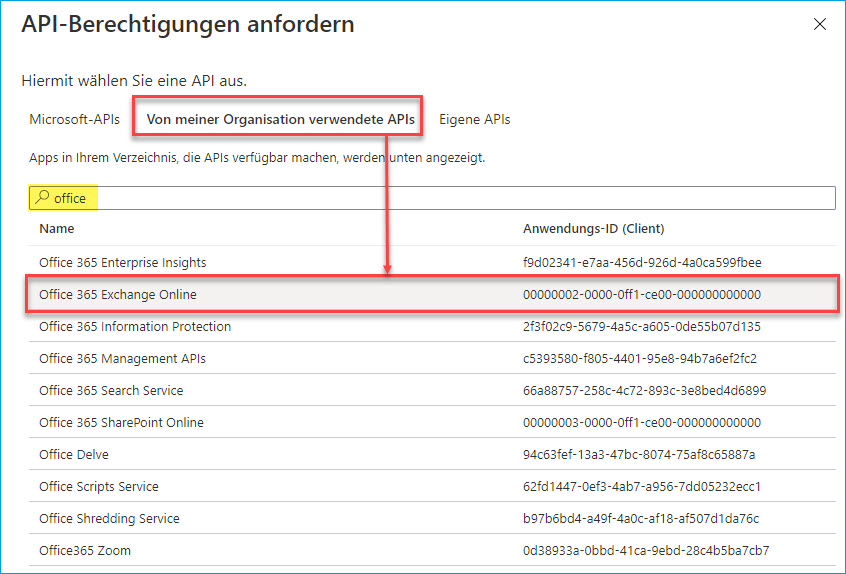The image size is (846, 574).
Task: Click ID 2f3f02c9-5679-4a5c-a605-0de55b07d135
Action: pos(642,326)
